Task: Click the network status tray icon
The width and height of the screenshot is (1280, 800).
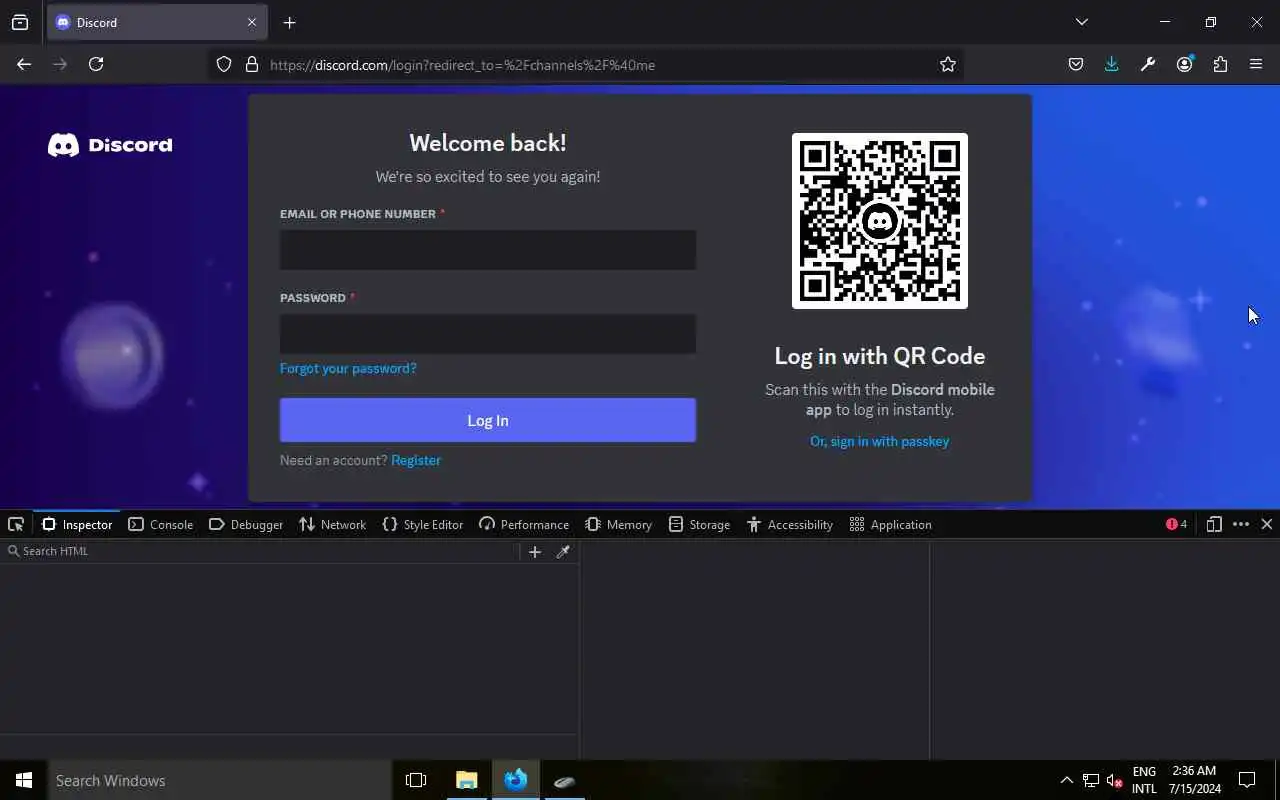Action: [x=1091, y=780]
